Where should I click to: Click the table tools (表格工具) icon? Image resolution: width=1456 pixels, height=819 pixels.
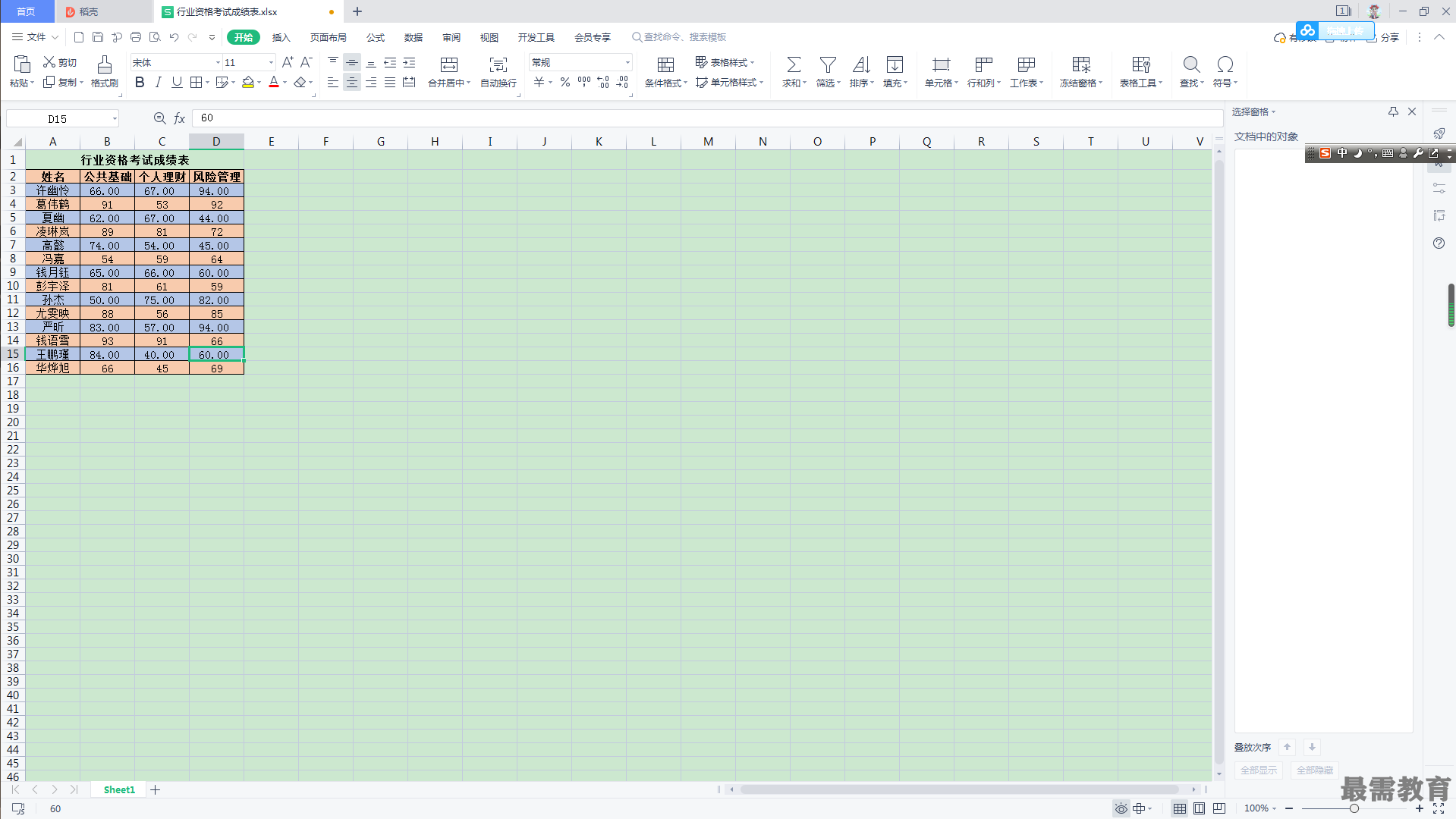1141,64
